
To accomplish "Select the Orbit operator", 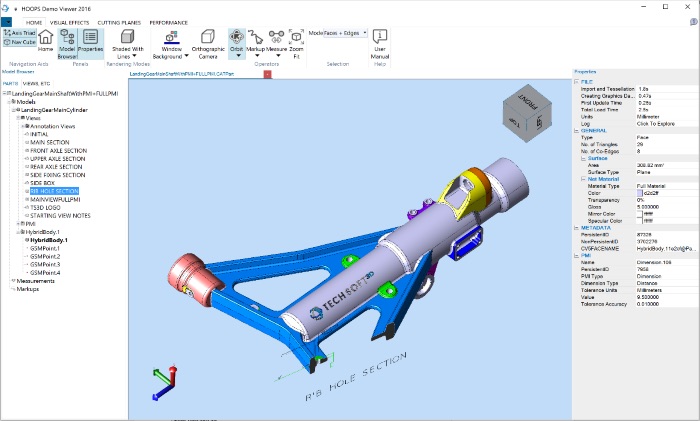I will coord(237,39).
